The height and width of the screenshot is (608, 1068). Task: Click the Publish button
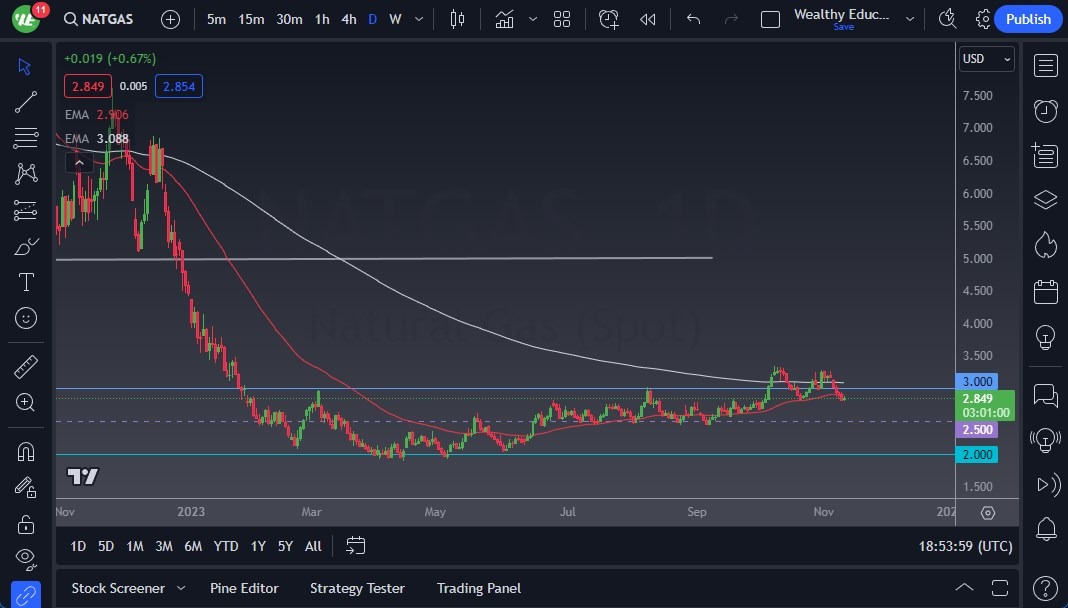1028,19
